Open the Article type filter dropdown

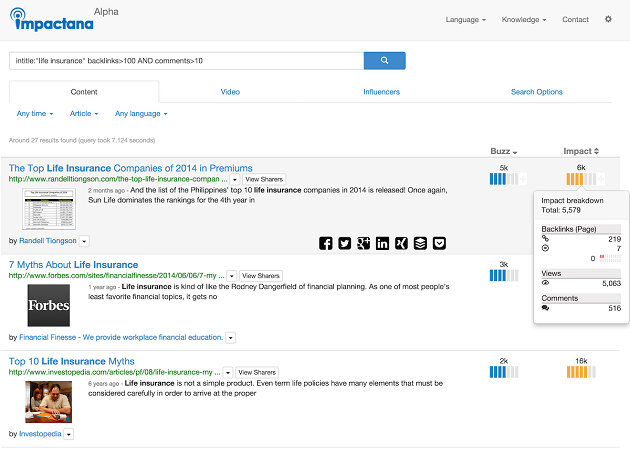point(84,114)
